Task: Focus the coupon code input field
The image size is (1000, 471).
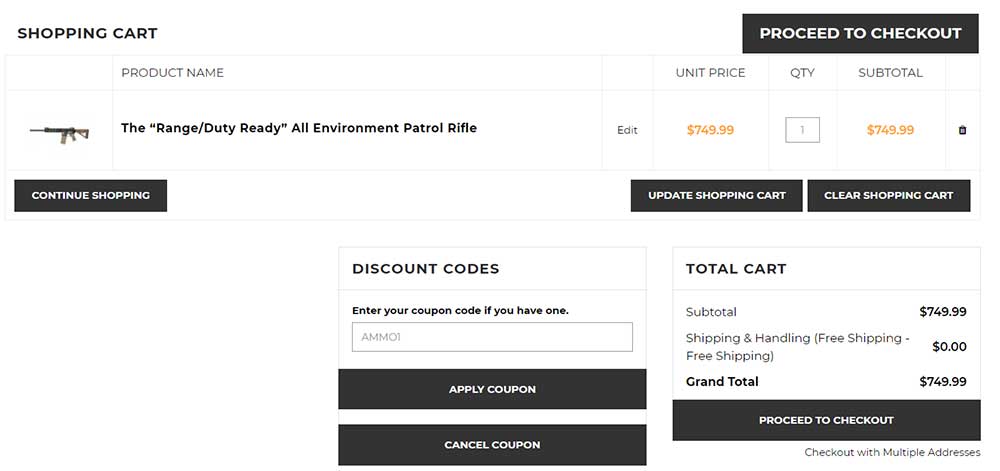Action: [492, 337]
